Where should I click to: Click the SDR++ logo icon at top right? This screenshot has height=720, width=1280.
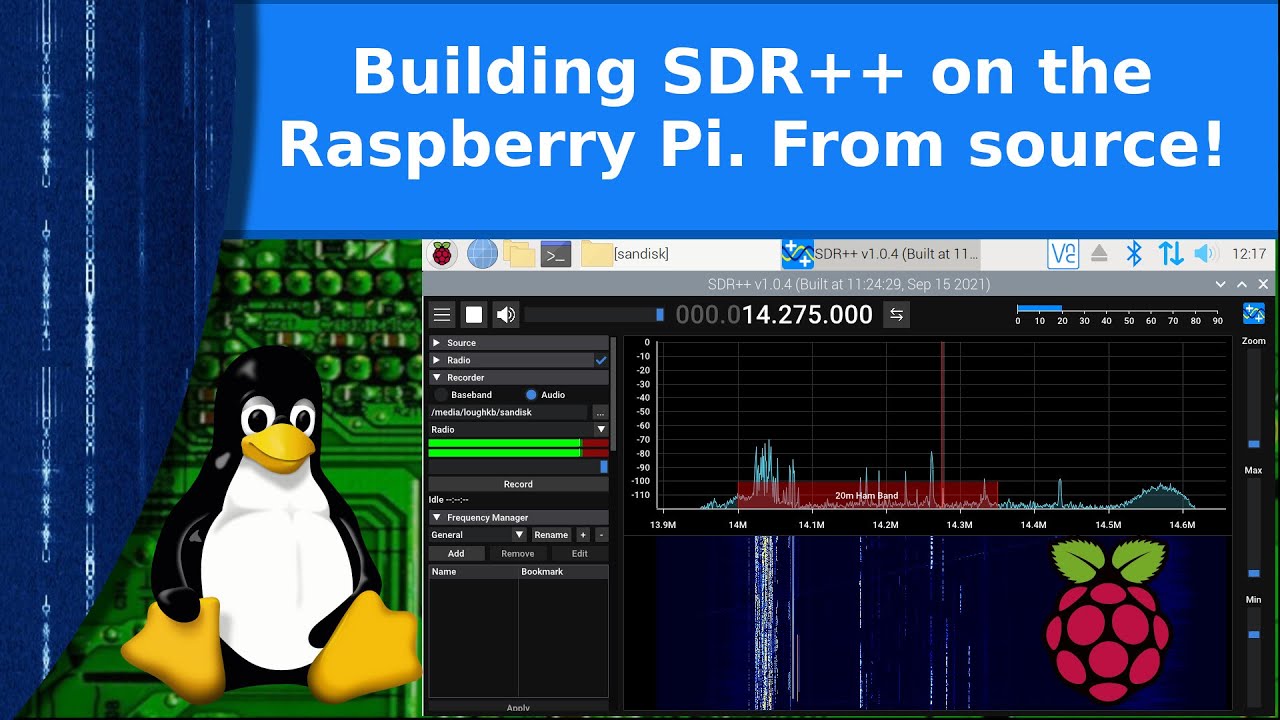[1254, 314]
